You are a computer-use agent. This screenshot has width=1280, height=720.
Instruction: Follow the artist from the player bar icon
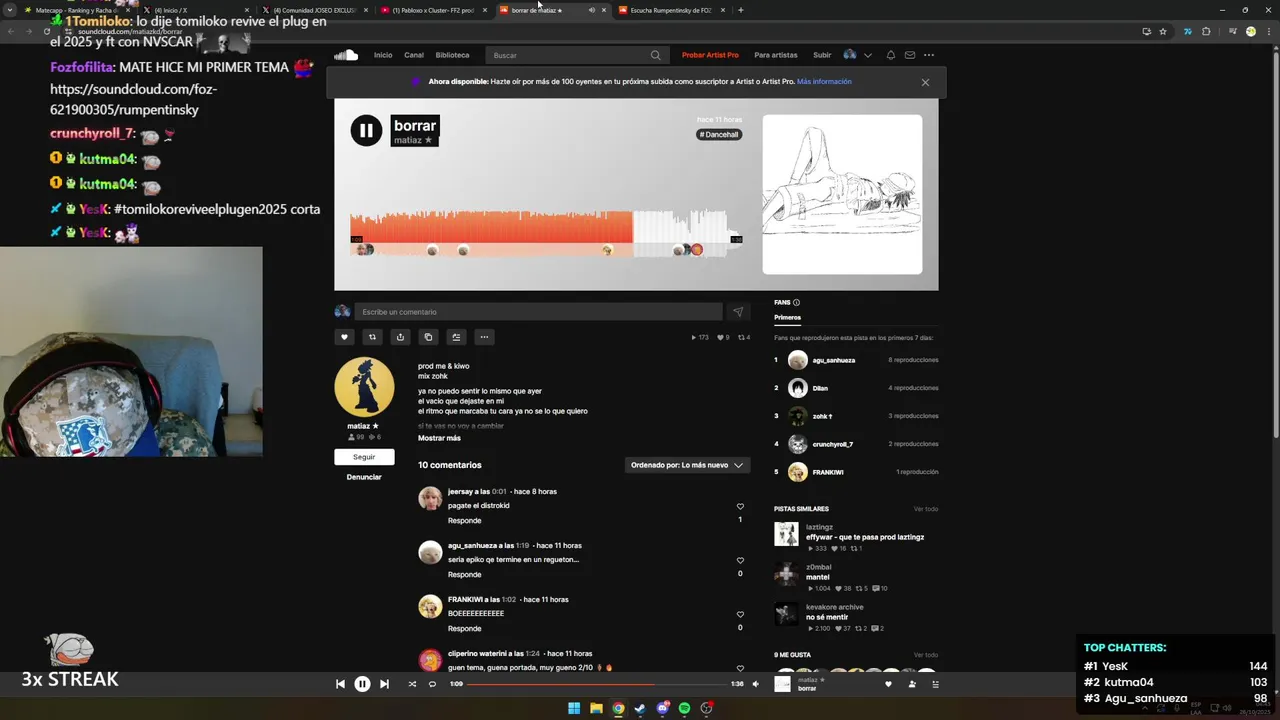tap(912, 684)
